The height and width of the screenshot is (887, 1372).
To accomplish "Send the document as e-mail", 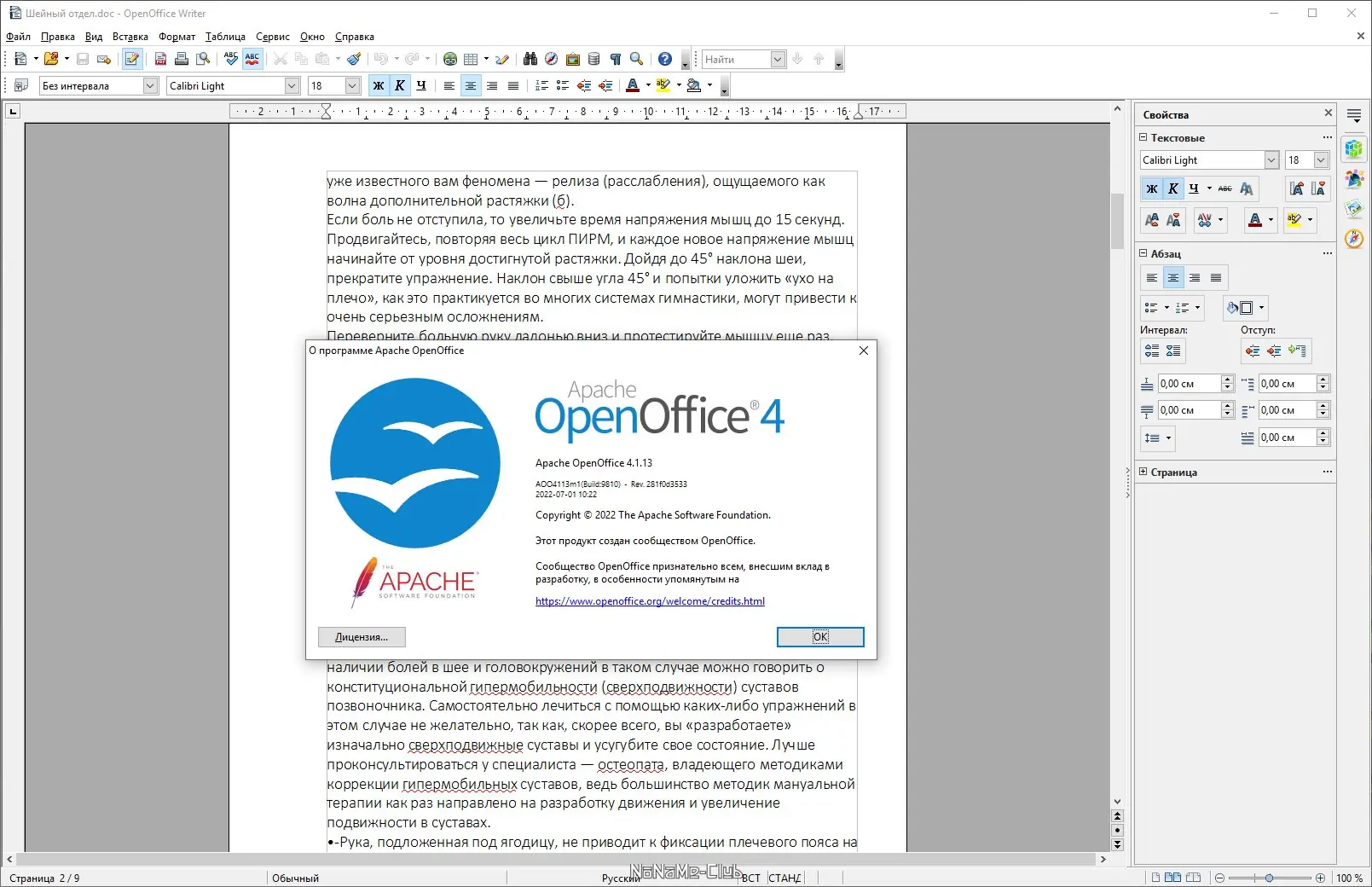I will coord(104,59).
